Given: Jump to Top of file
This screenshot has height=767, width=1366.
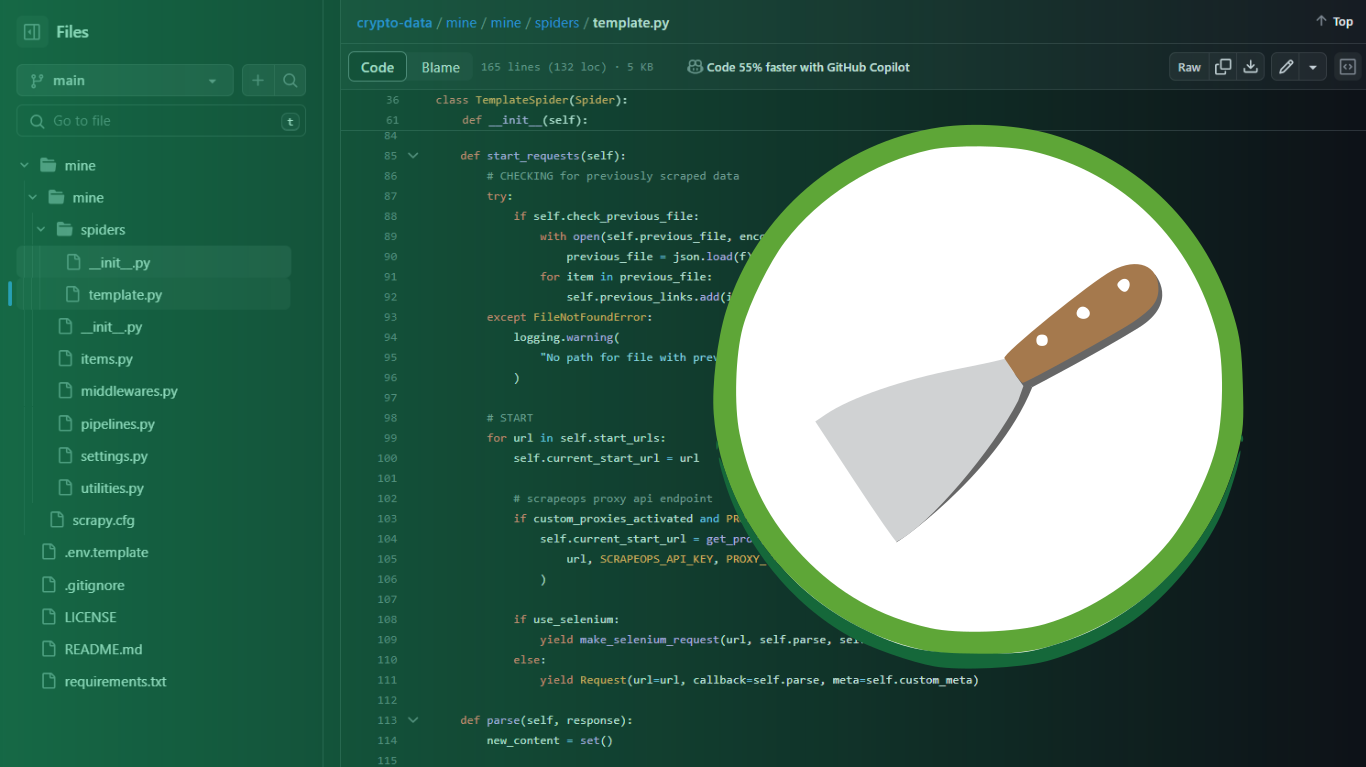Looking at the screenshot, I should [x=1334, y=21].
